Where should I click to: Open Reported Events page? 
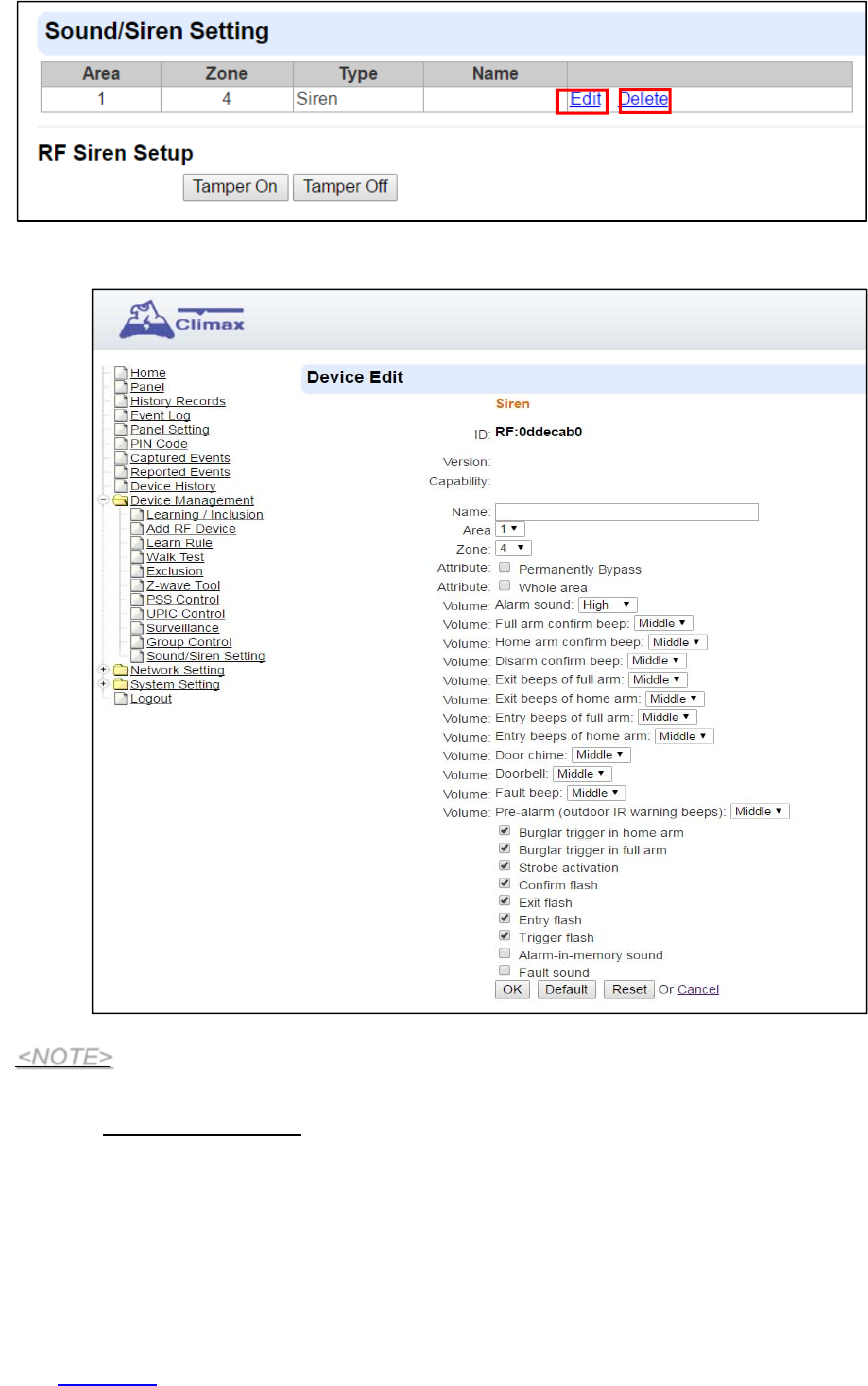pos(180,472)
